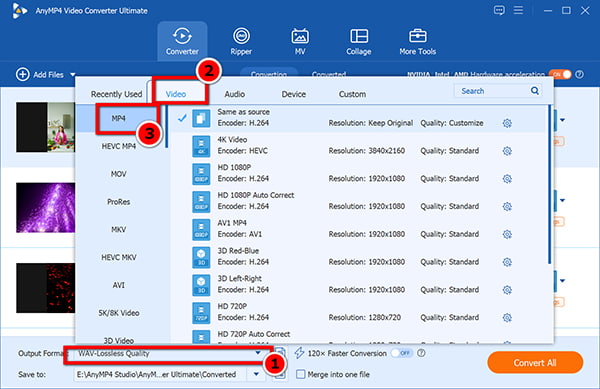This screenshot has height=389, width=600.
Task: Expand Add Files dropdown arrow
Action: 72,75
